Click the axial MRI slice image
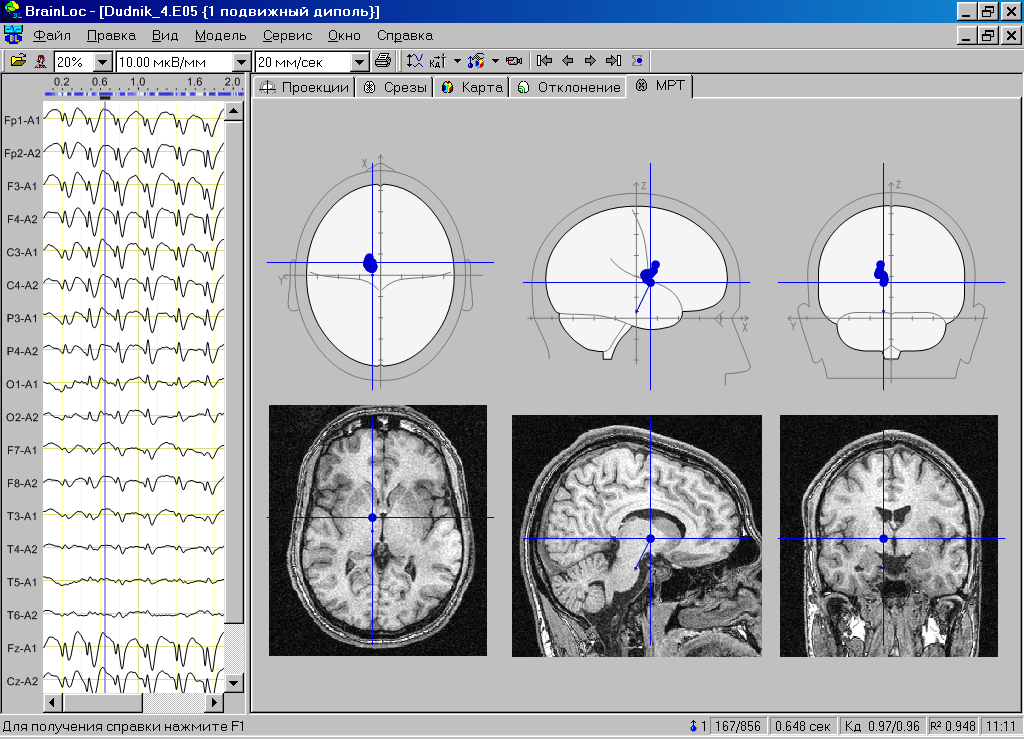 coord(378,530)
